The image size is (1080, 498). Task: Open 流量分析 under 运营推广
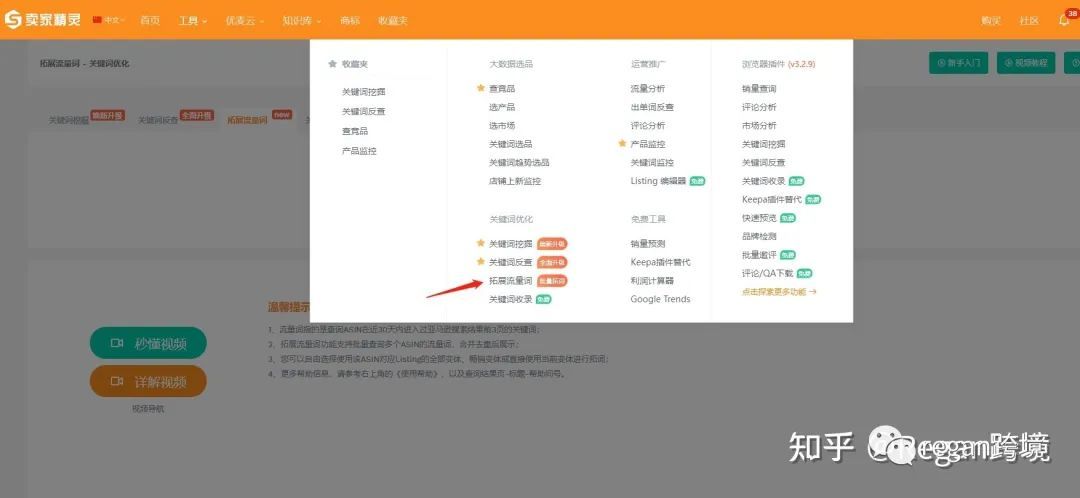647,89
